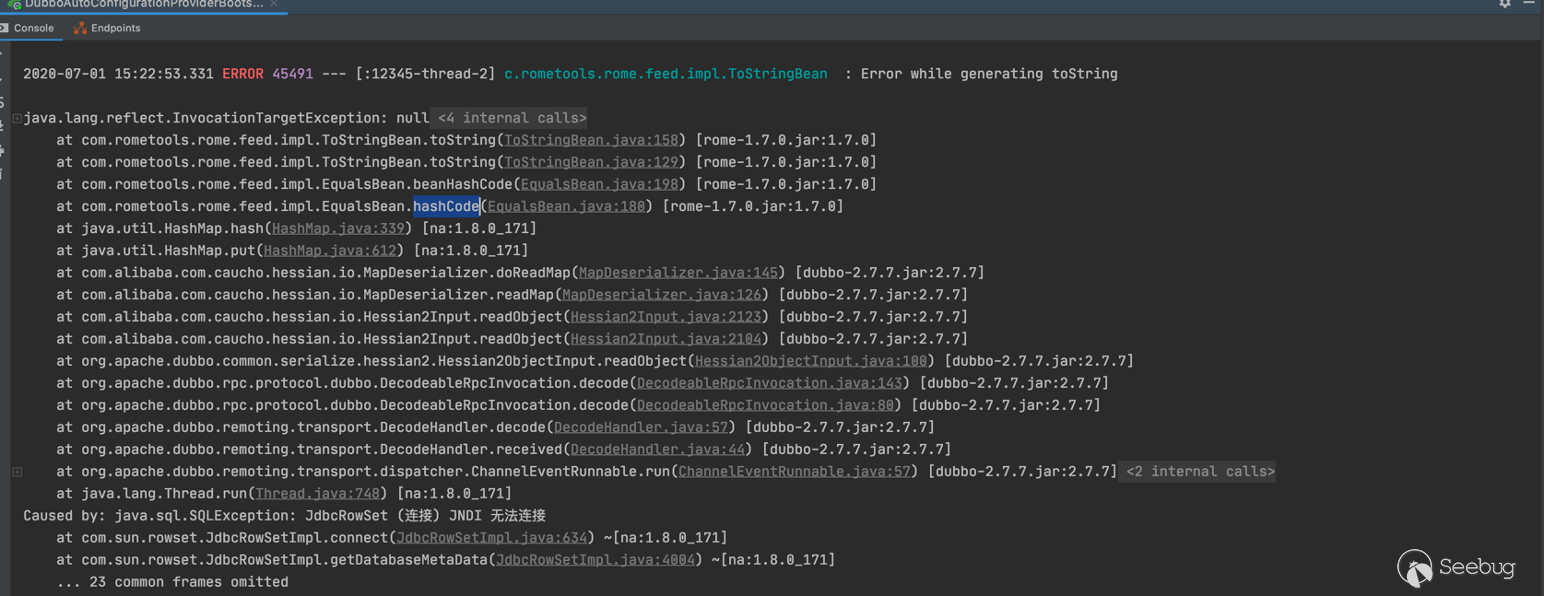
Task: Open the Hessian2ObjectInput.java:100 link
Action: click(x=811, y=360)
